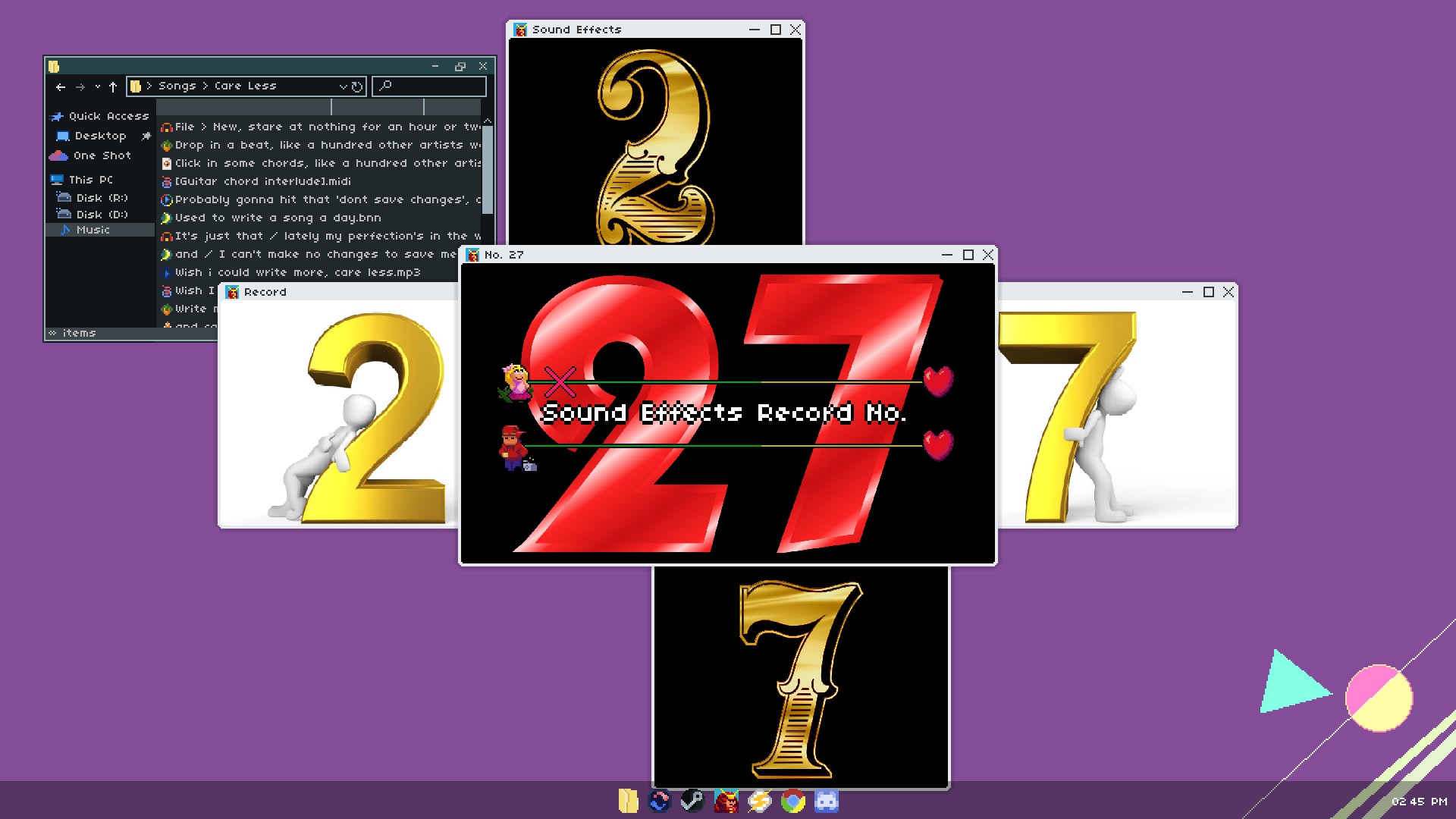Select 'Used to write a song a day.bnn'
The width and height of the screenshot is (1456, 819).
271,218
